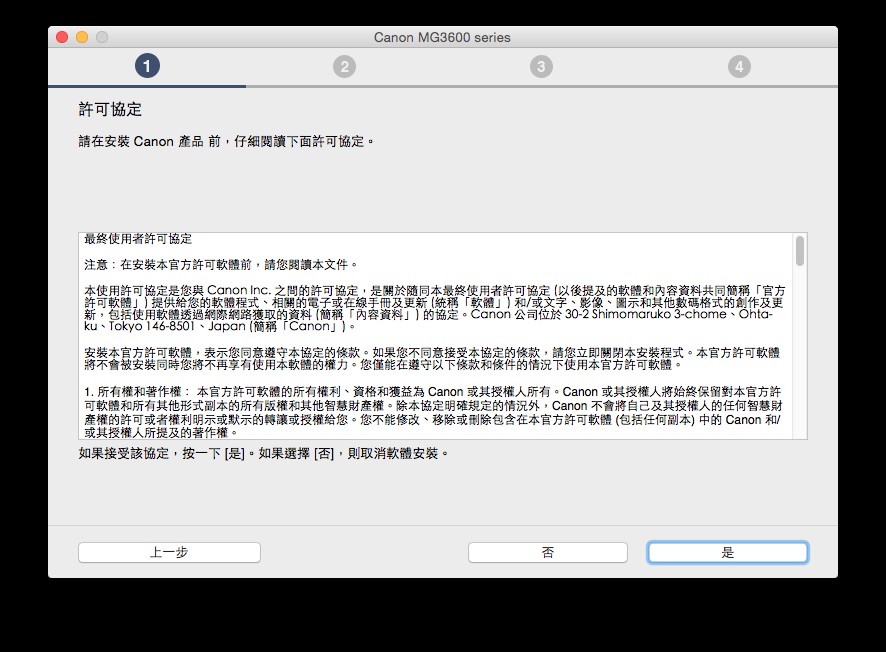Click the license agreement scrollbar thumb

[800, 251]
